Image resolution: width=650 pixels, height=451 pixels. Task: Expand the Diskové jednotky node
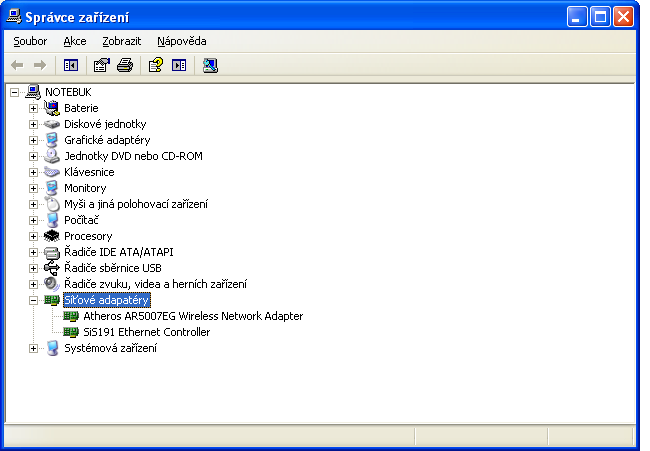[x=33, y=124]
